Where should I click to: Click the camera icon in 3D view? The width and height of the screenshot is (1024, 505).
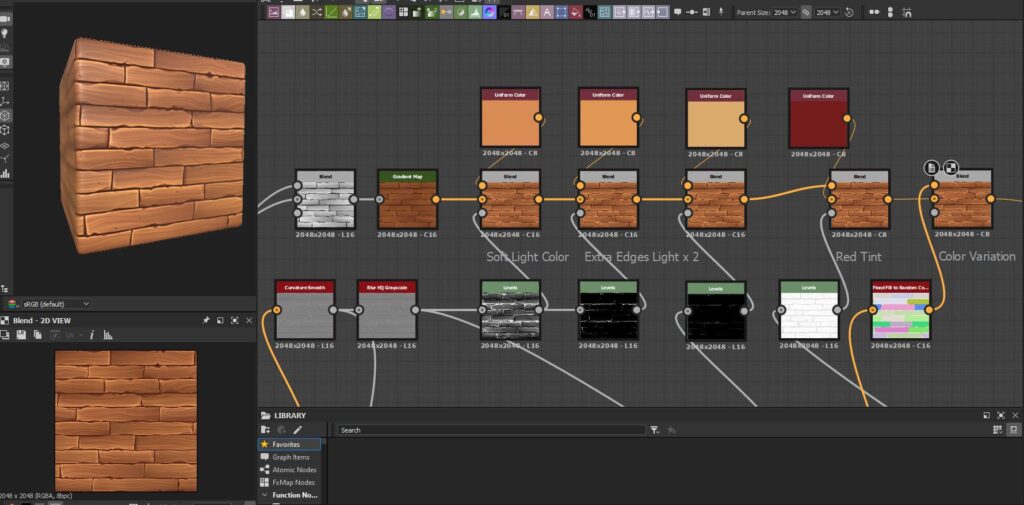click(x=6, y=19)
